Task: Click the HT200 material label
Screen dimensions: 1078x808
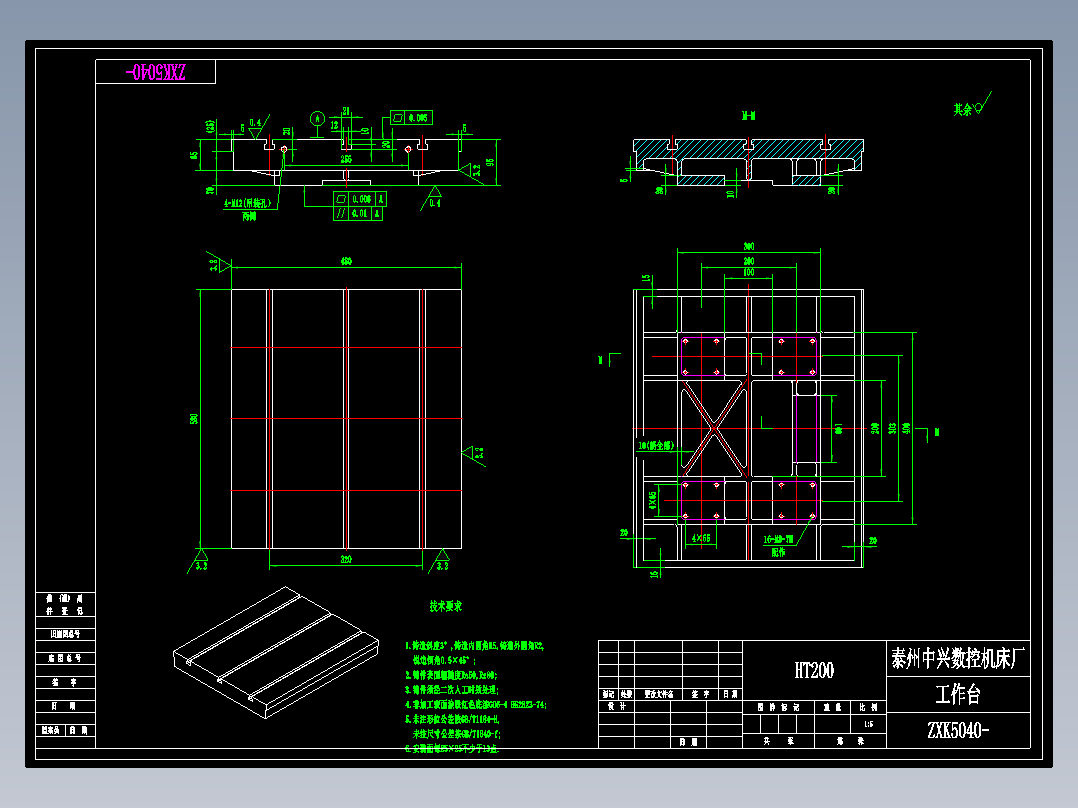Action: 814,670
